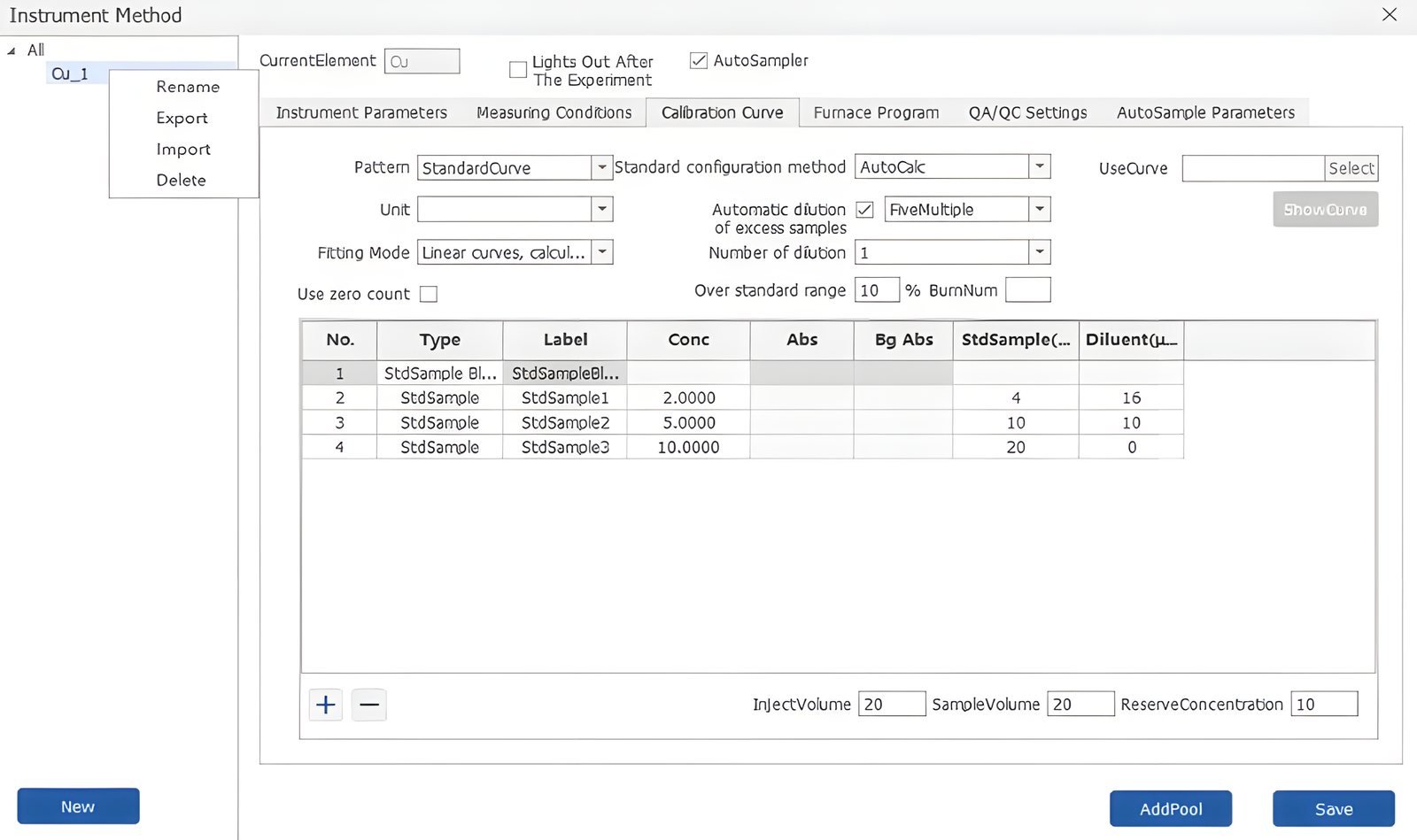Click the Conc column header
This screenshot has width=1417, height=840.
click(x=689, y=340)
